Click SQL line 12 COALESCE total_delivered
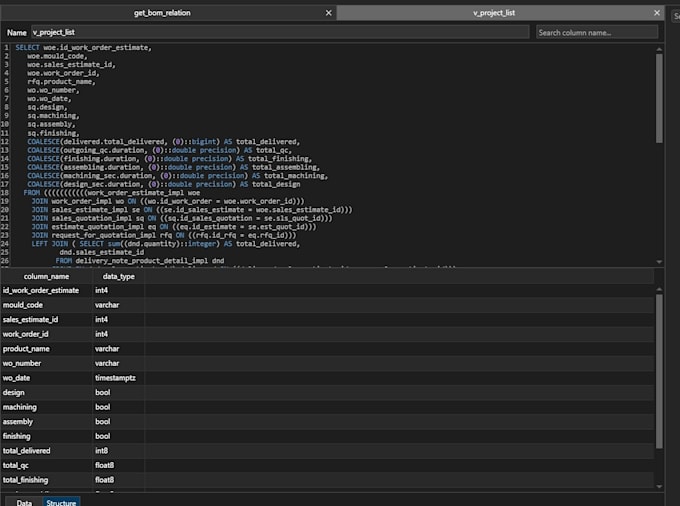680x506 pixels. pos(163,142)
